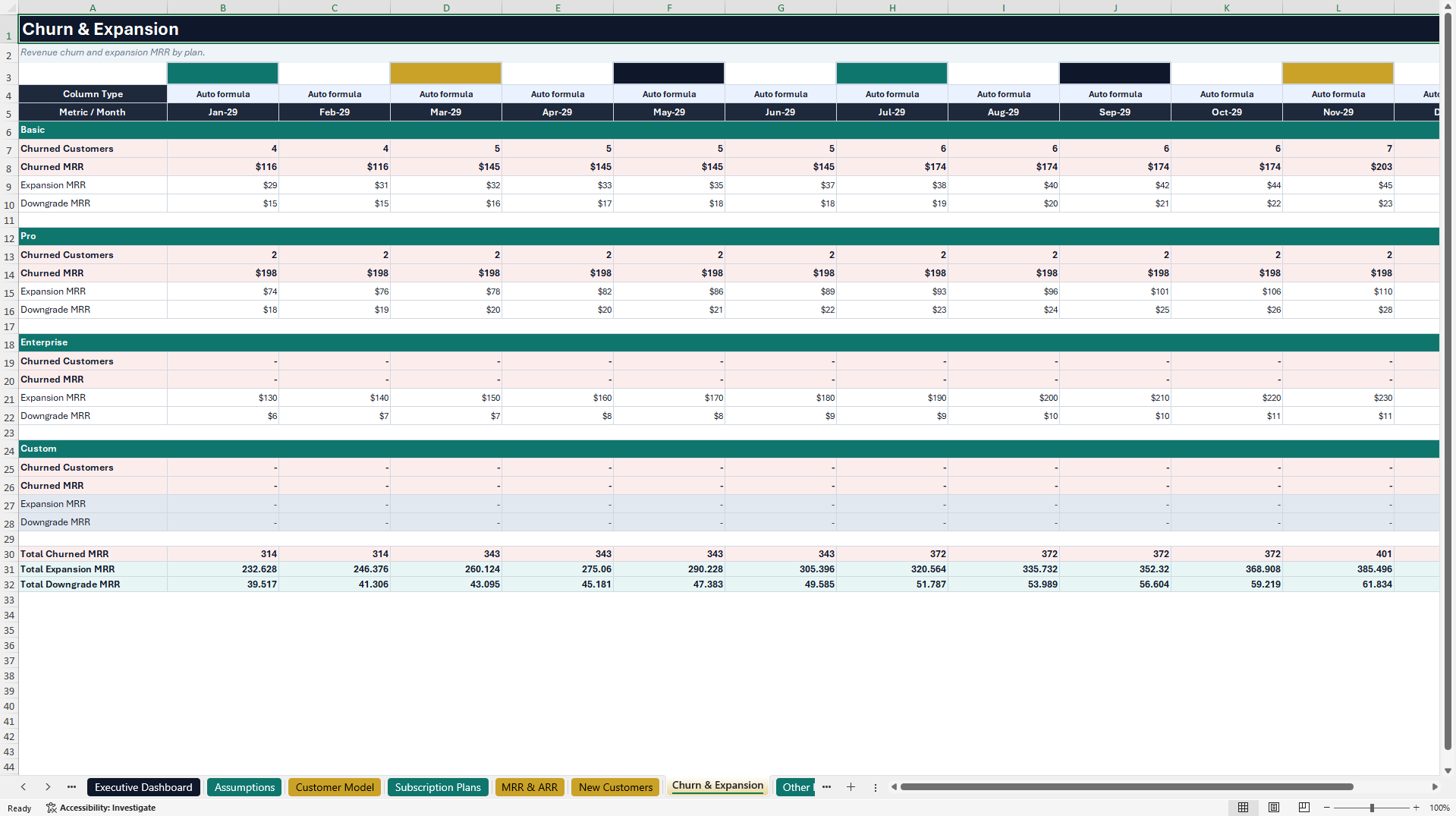This screenshot has width=1456, height=816.
Task: Select the Churn & Expansion sheet tab
Action: tap(717, 786)
